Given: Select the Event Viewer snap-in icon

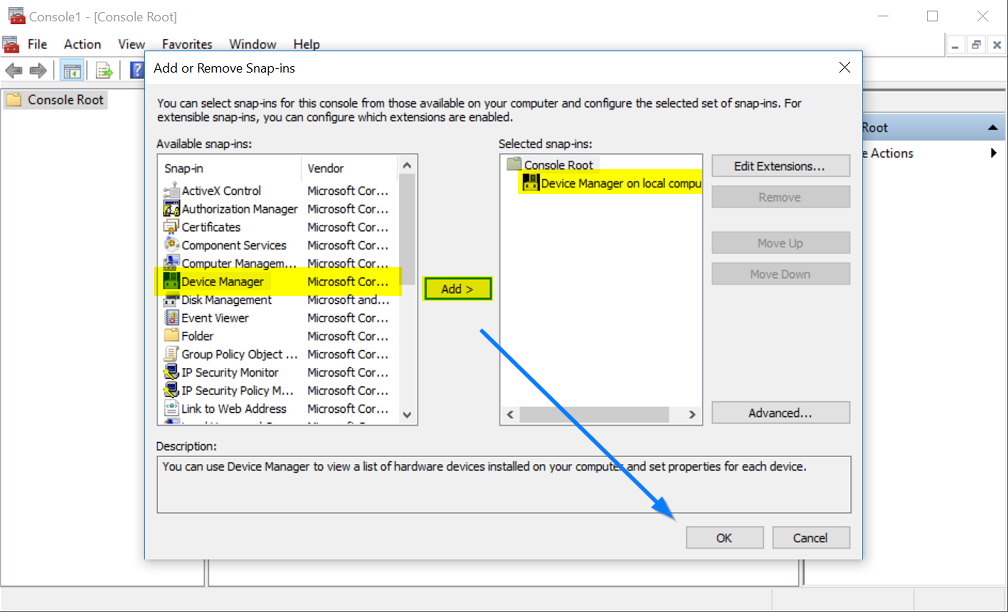Looking at the screenshot, I should point(171,317).
